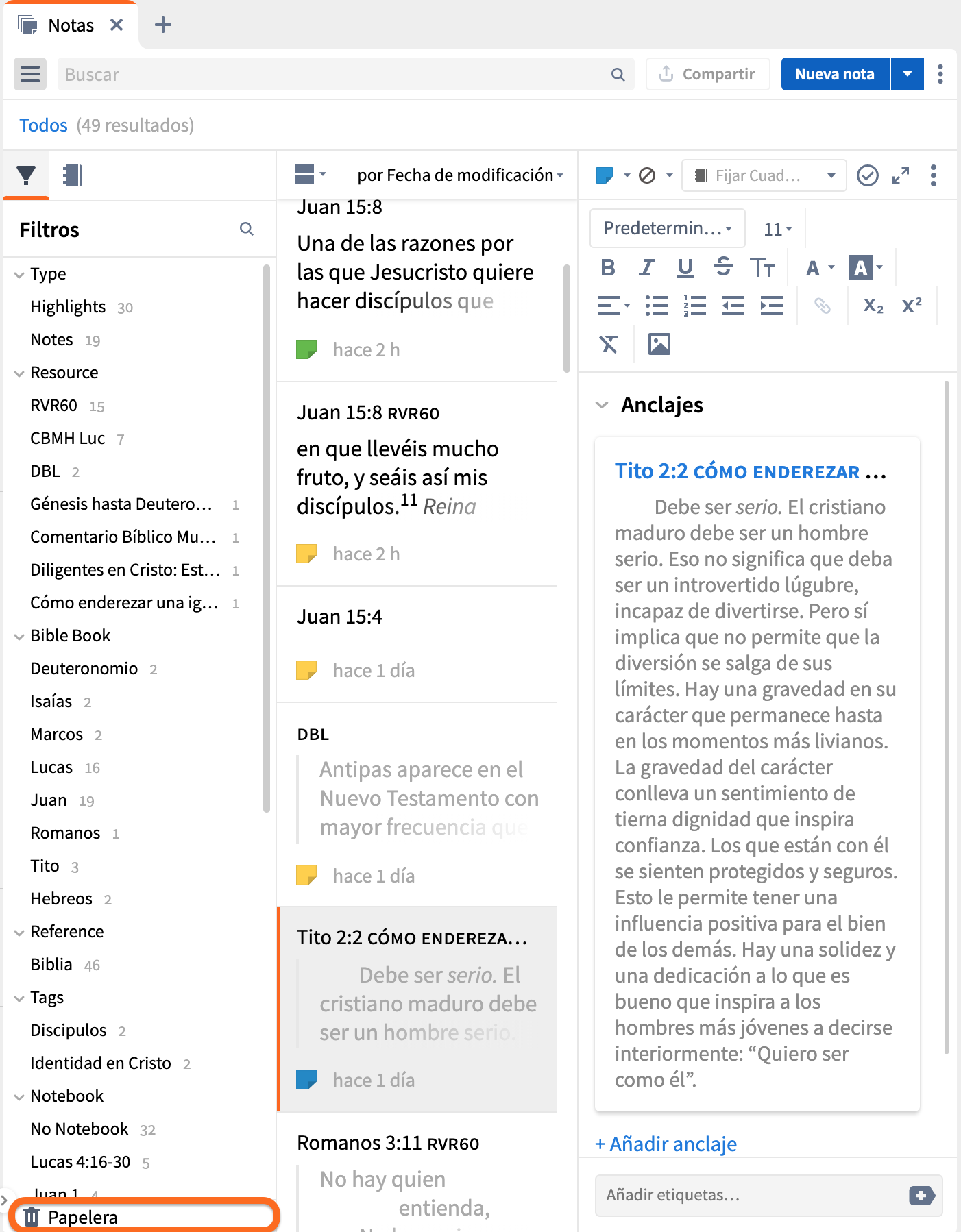Click the Añadir anclaje link
The height and width of the screenshot is (1232, 961).
click(666, 1144)
